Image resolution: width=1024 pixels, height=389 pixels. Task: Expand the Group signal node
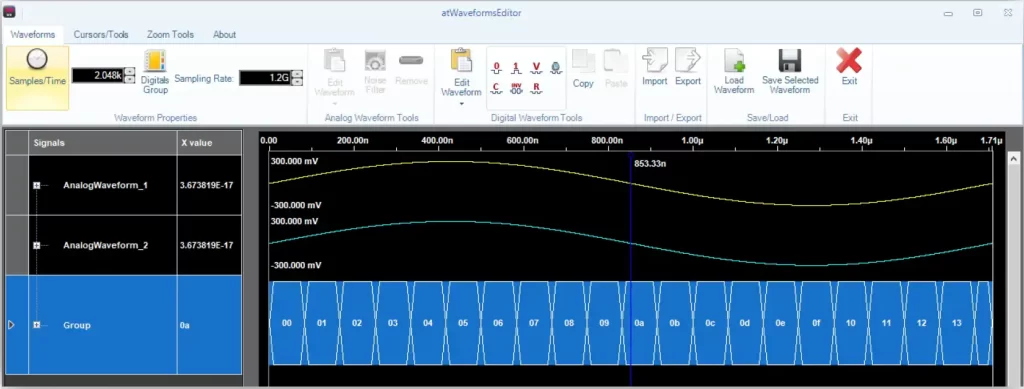pyautogui.click(x=37, y=325)
